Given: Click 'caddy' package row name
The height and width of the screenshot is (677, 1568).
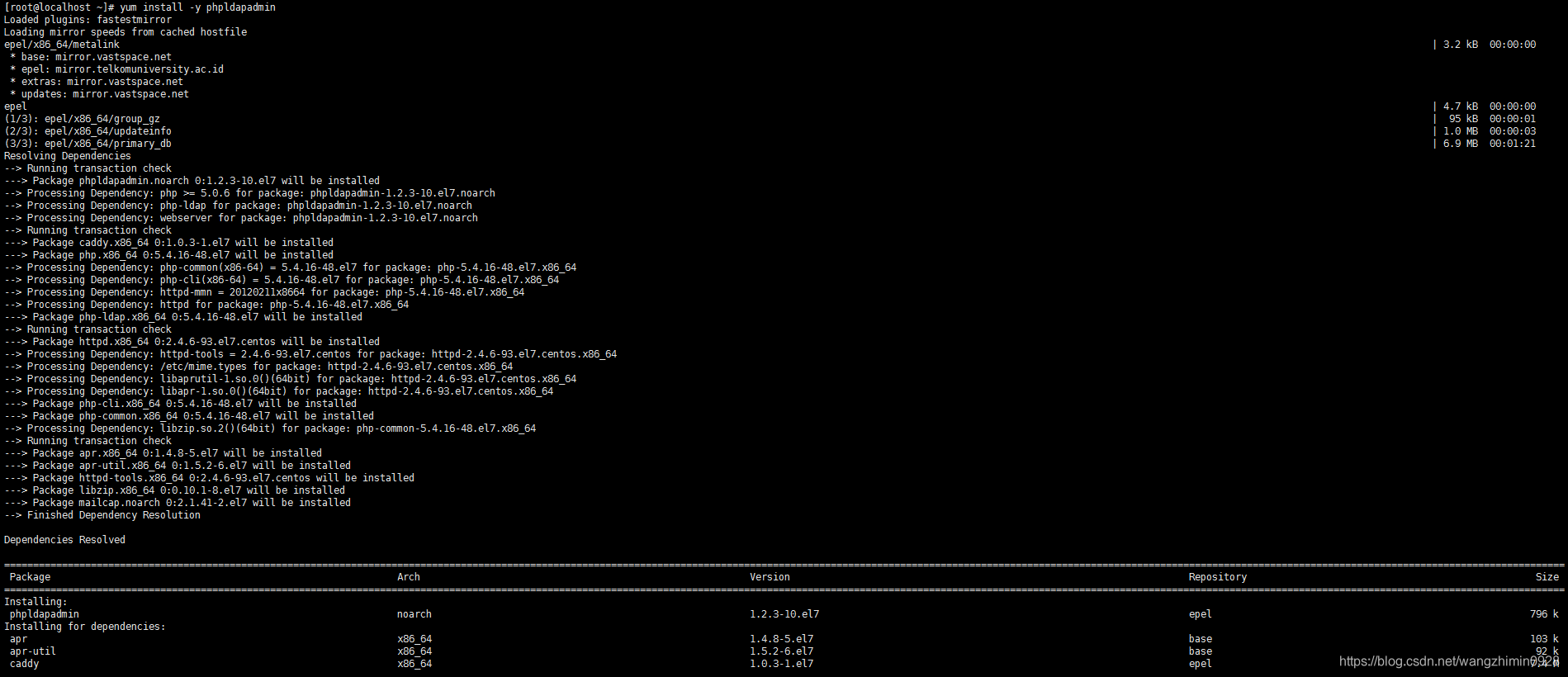Looking at the screenshot, I should (25, 664).
